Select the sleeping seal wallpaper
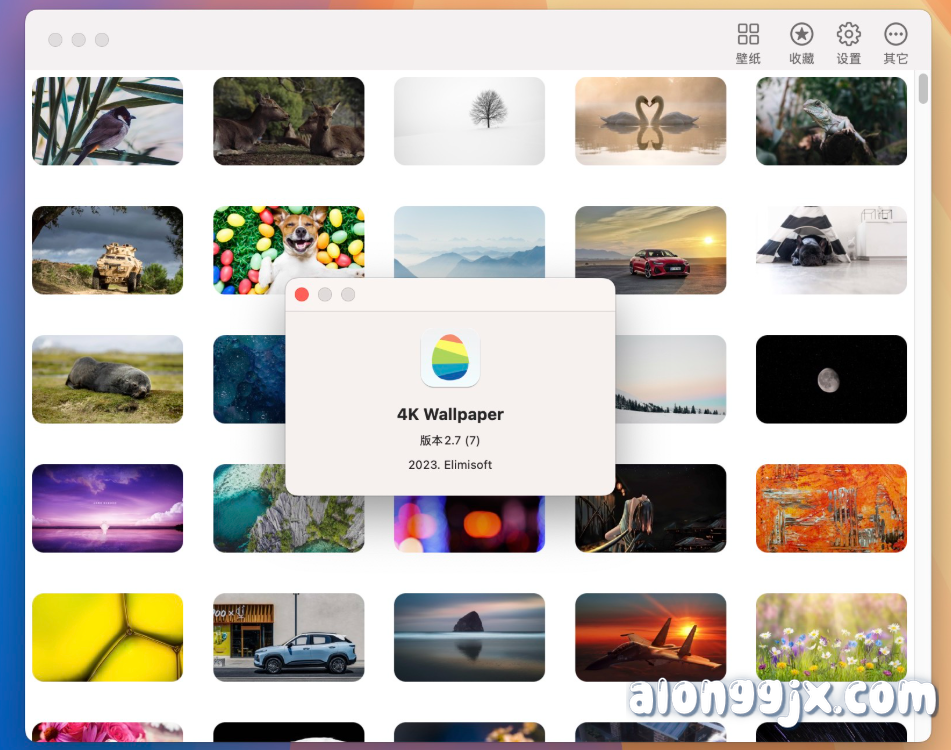This screenshot has width=951, height=750. [107, 379]
